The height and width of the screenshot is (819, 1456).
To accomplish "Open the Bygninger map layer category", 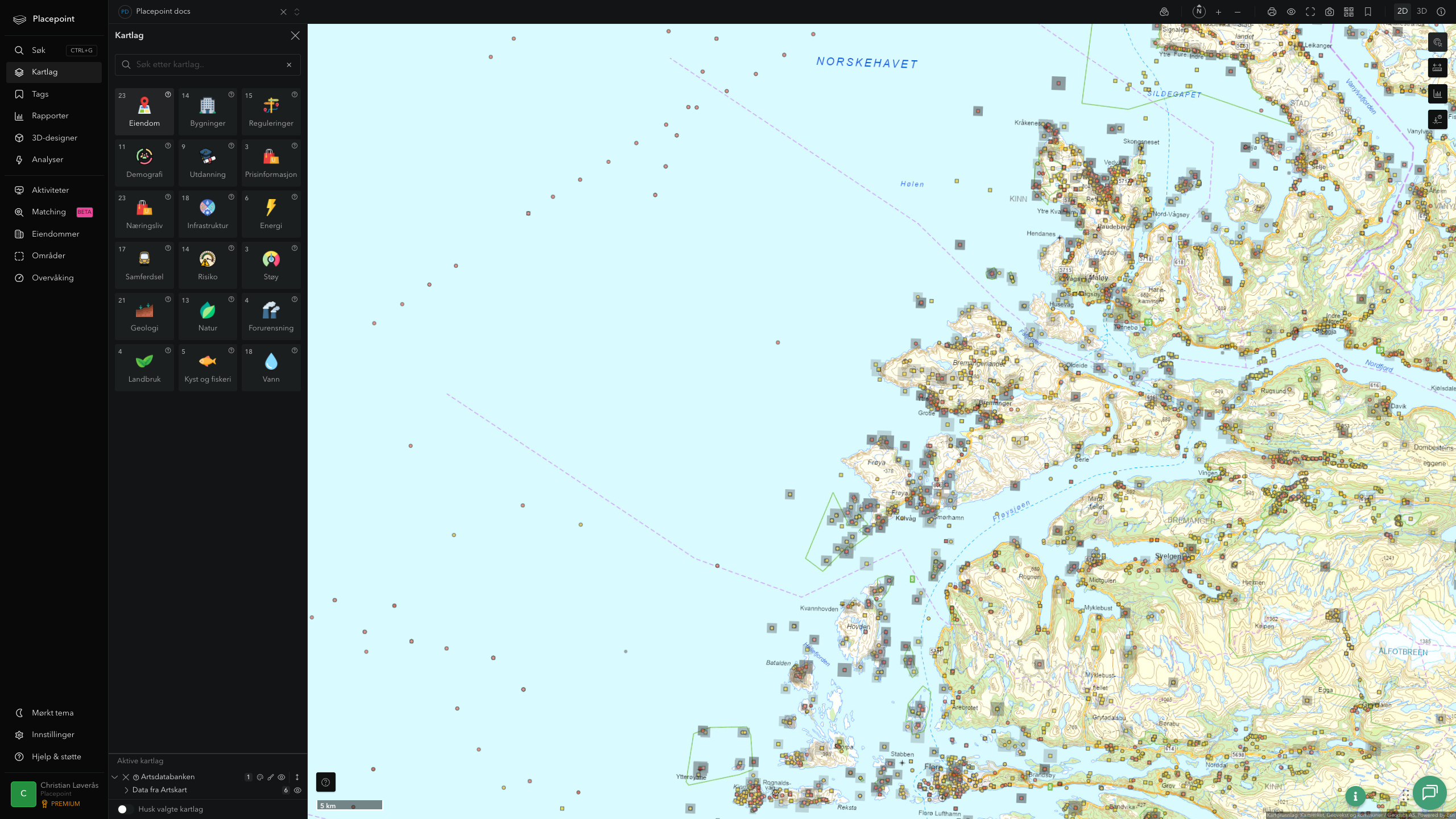I will click(x=208, y=111).
